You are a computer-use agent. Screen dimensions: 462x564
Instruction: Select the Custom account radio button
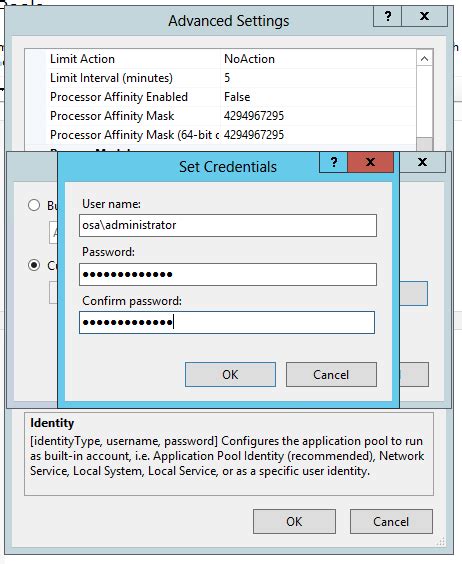[34, 265]
